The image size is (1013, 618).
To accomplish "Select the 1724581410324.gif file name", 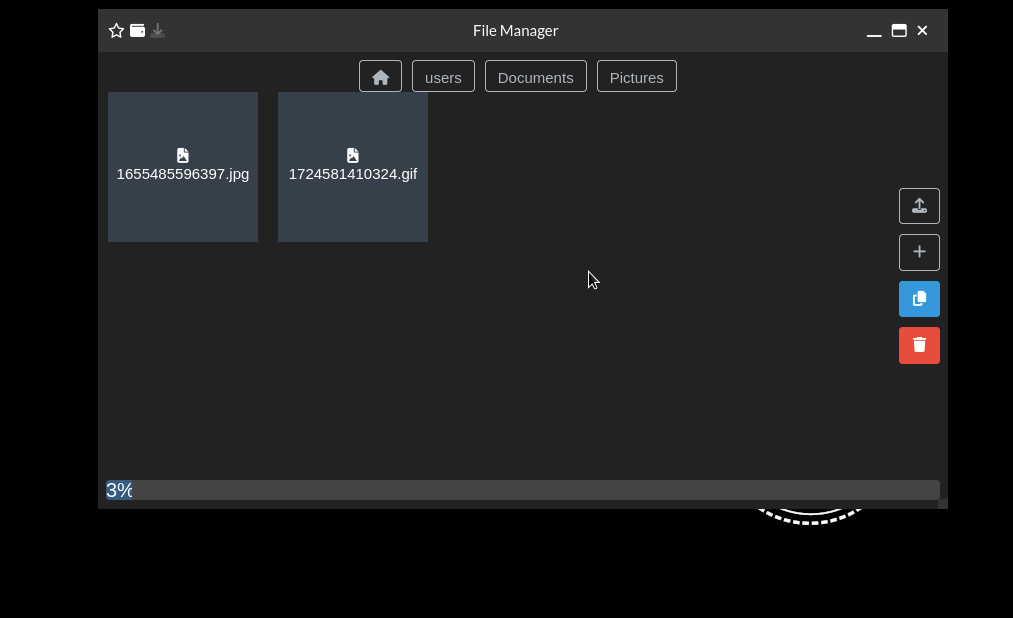I will point(353,174).
